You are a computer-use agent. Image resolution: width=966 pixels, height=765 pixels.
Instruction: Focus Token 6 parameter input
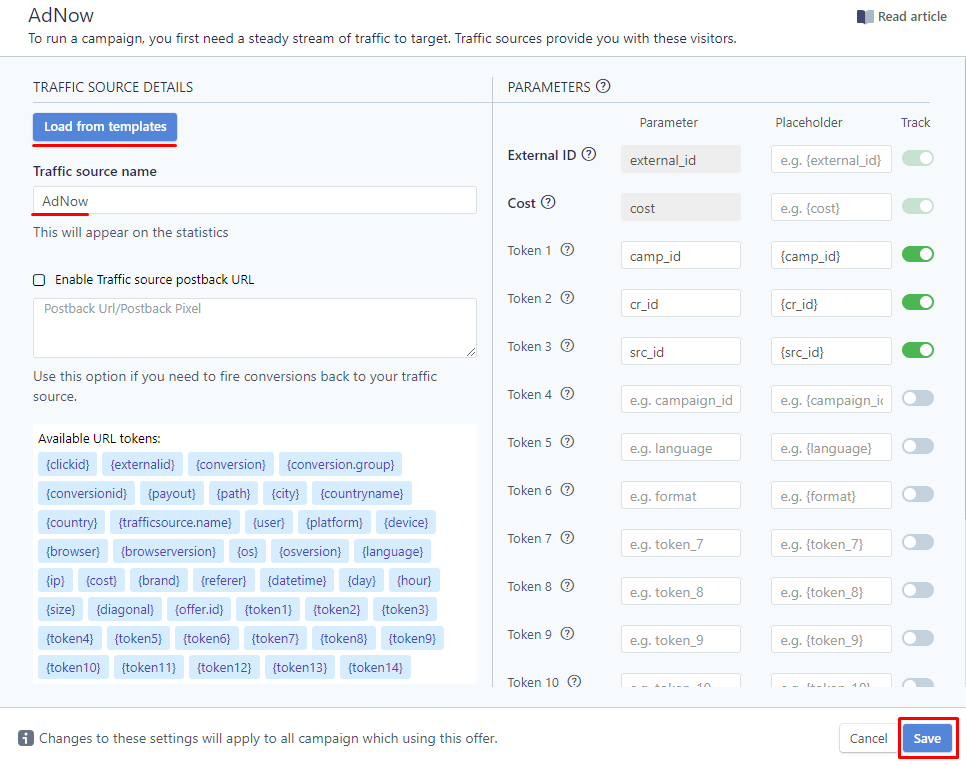pos(680,495)
